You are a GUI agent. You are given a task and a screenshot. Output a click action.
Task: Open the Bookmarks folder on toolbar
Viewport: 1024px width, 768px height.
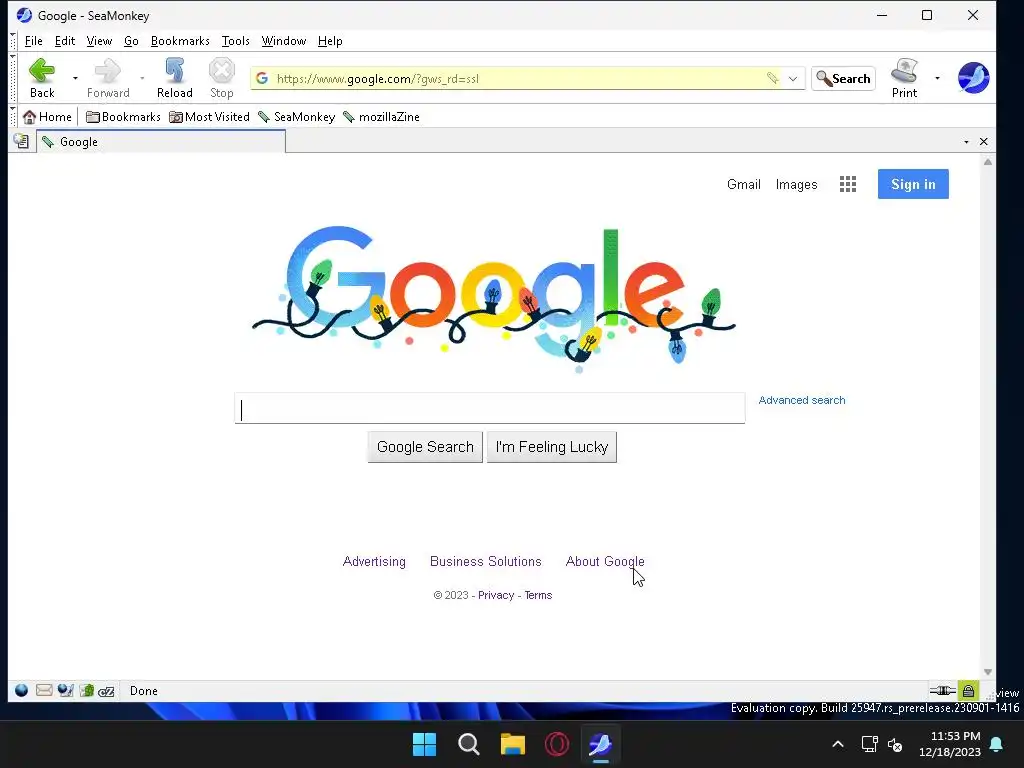[x=123, y=117]
